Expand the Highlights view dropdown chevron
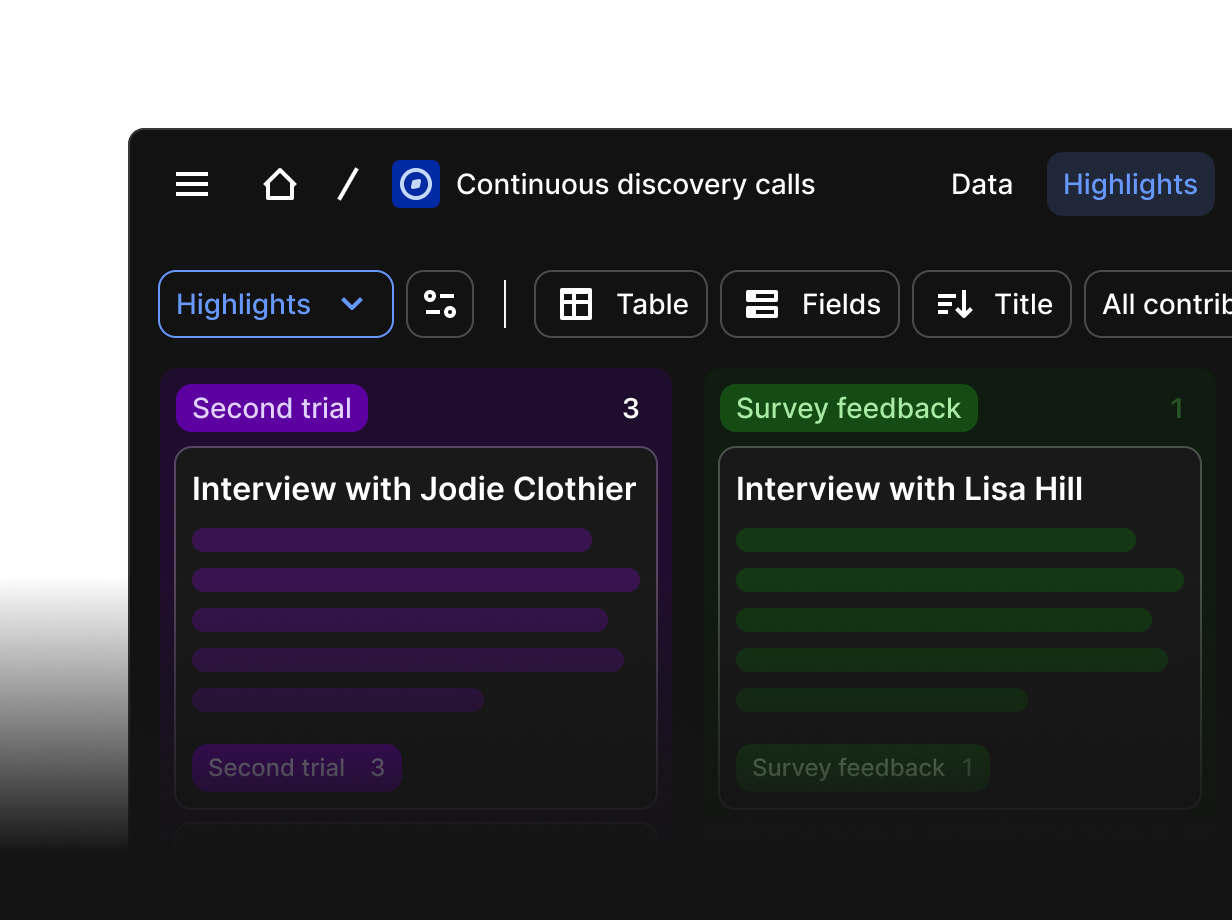Screen dimensions: 1232x920 tap(352, 304)
